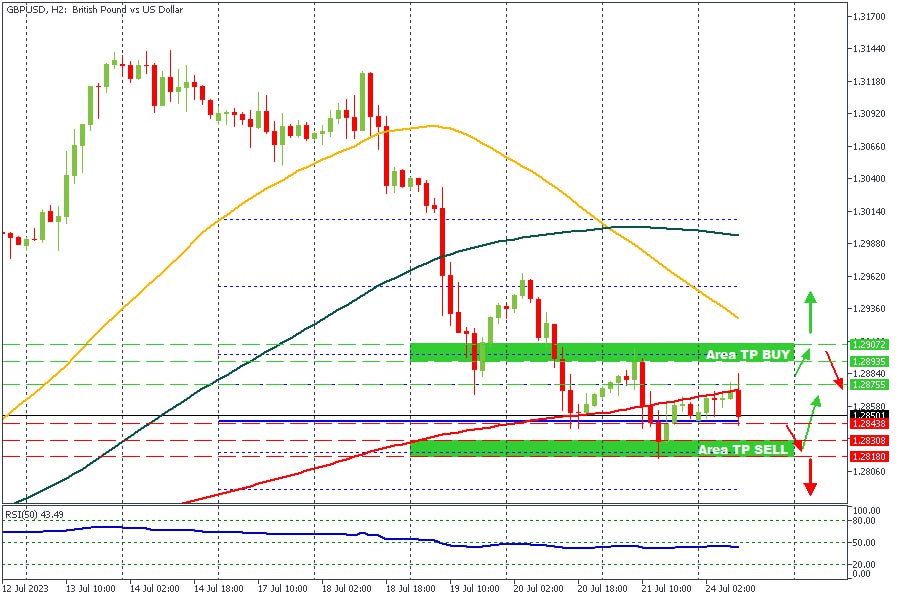900x600 pixels.
Task: Select the Area TP BUY label
Action: [747, 354]
